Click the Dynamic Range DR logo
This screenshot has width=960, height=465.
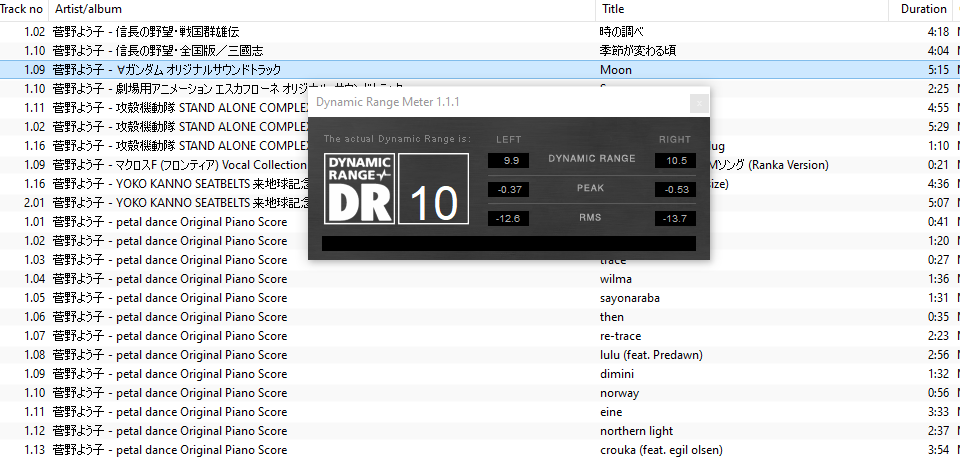click(x=359, y=188)
